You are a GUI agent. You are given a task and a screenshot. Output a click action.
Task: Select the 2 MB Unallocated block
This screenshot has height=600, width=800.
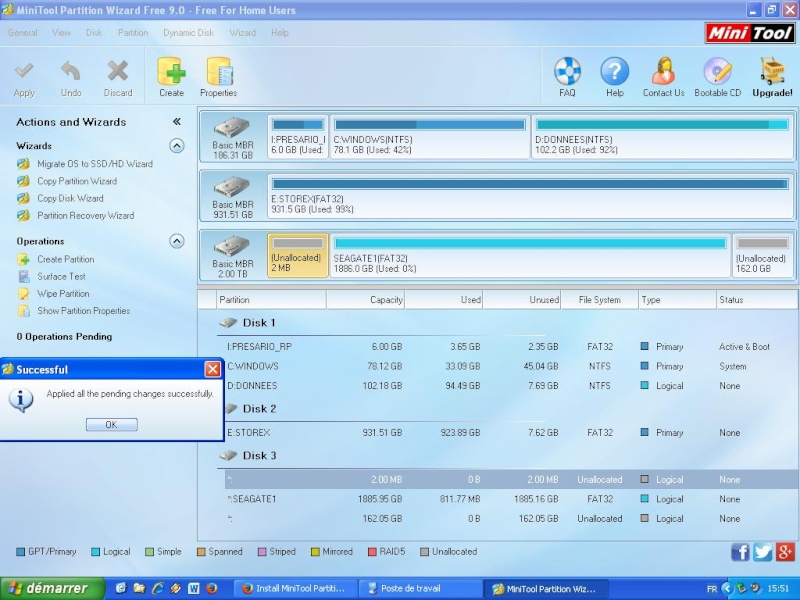click(x=298, y=256)
